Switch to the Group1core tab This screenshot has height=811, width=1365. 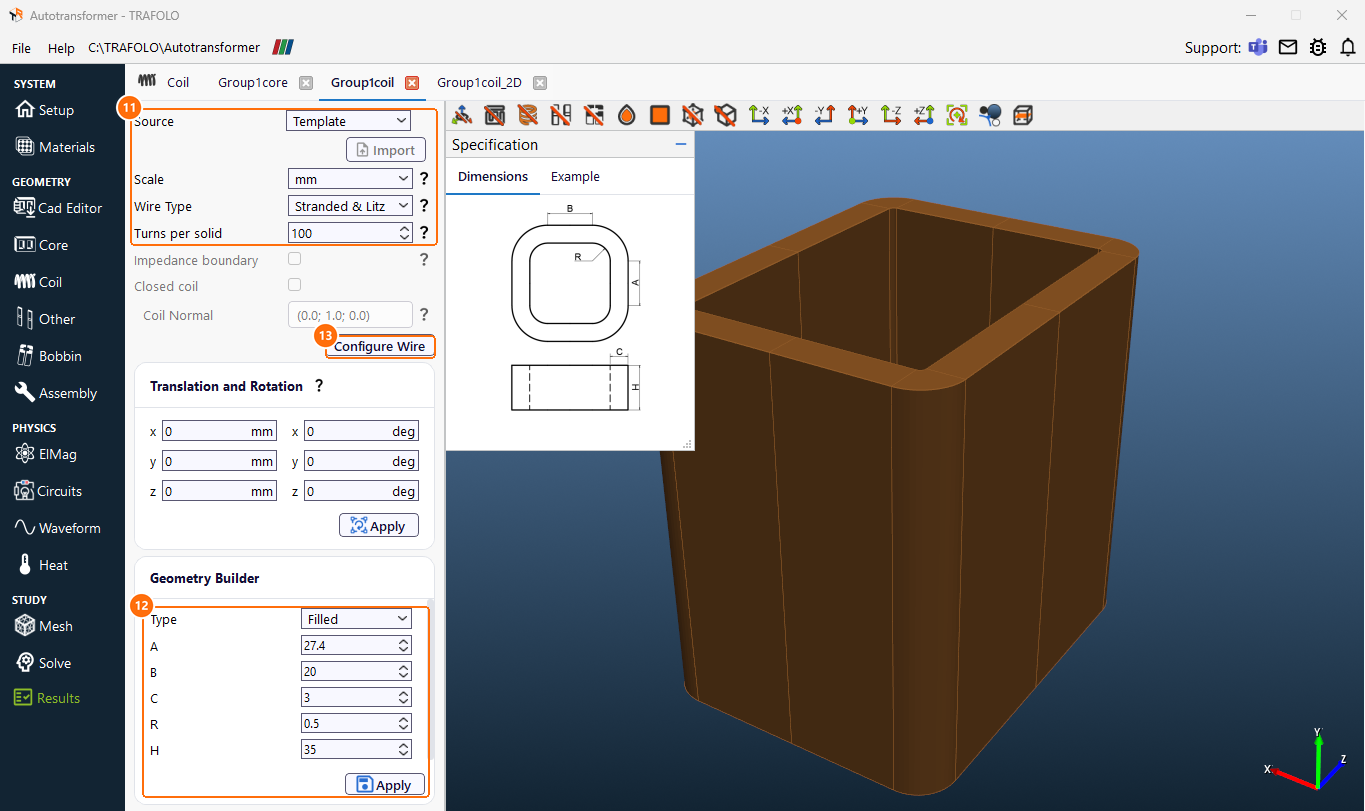pyautogui.click(x=253, y=83)
